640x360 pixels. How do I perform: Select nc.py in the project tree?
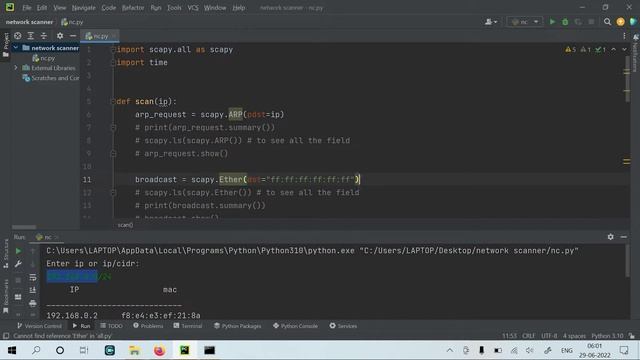pyautogui.click(x=43, y=58)
